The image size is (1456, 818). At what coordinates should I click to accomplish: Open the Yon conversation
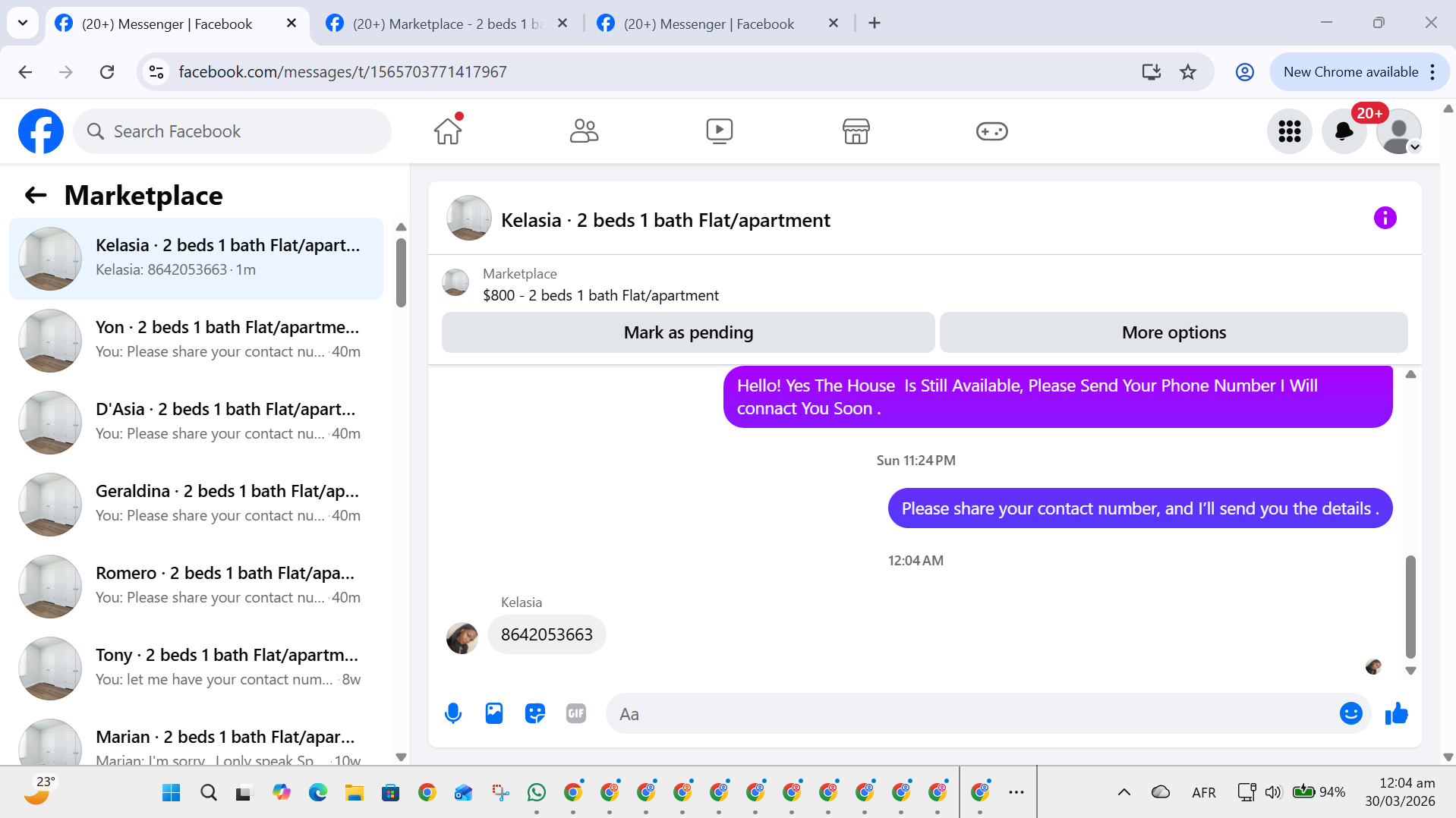[196, 341]
